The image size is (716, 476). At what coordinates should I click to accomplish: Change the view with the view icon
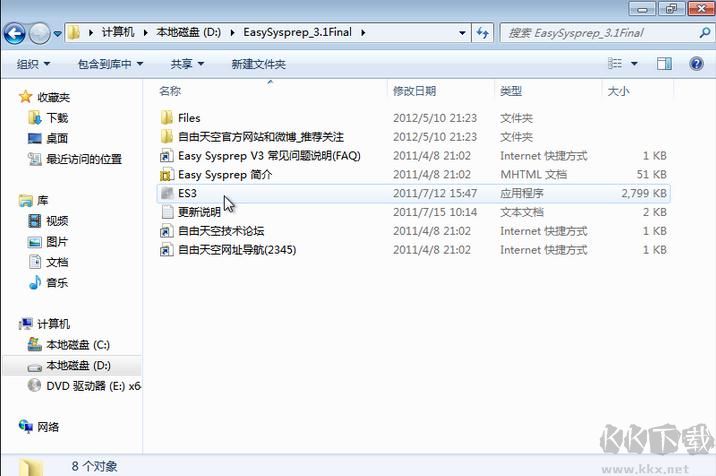pos(615,63)
